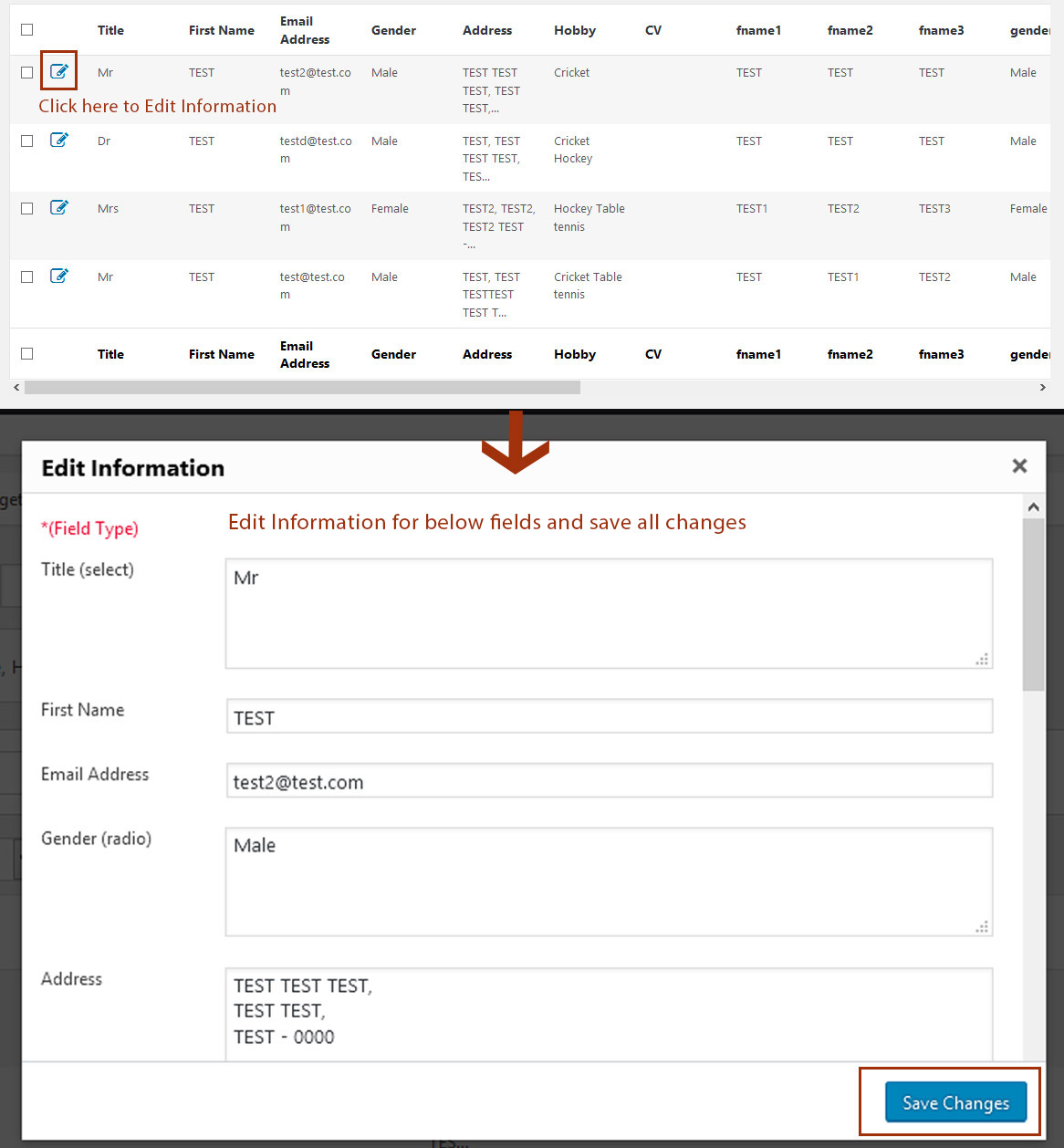
Task: Click the fname2 column header
Action: [x=850, y=30]
